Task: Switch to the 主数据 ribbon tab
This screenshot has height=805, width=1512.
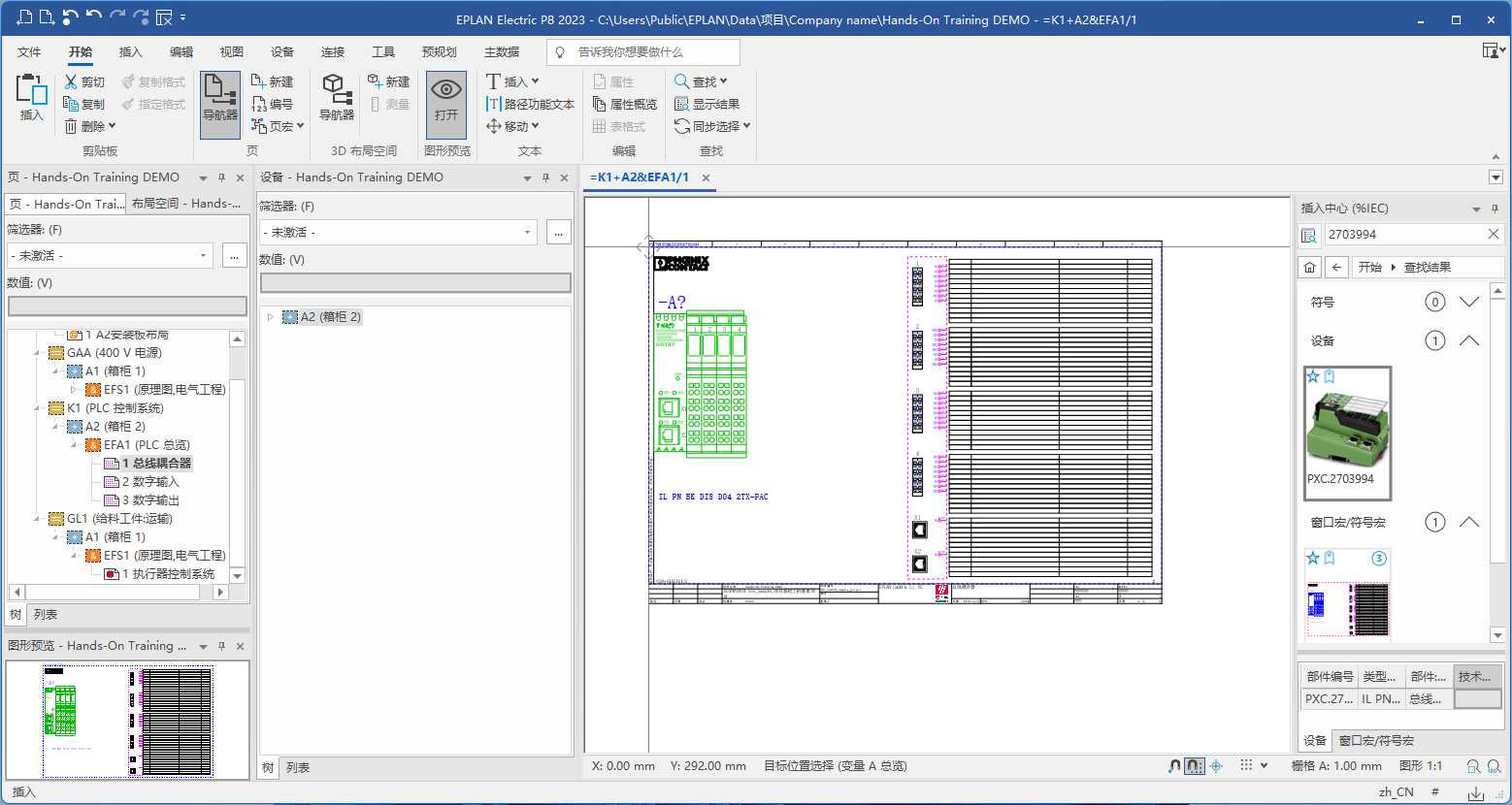Action: click(x=502, y=52)
